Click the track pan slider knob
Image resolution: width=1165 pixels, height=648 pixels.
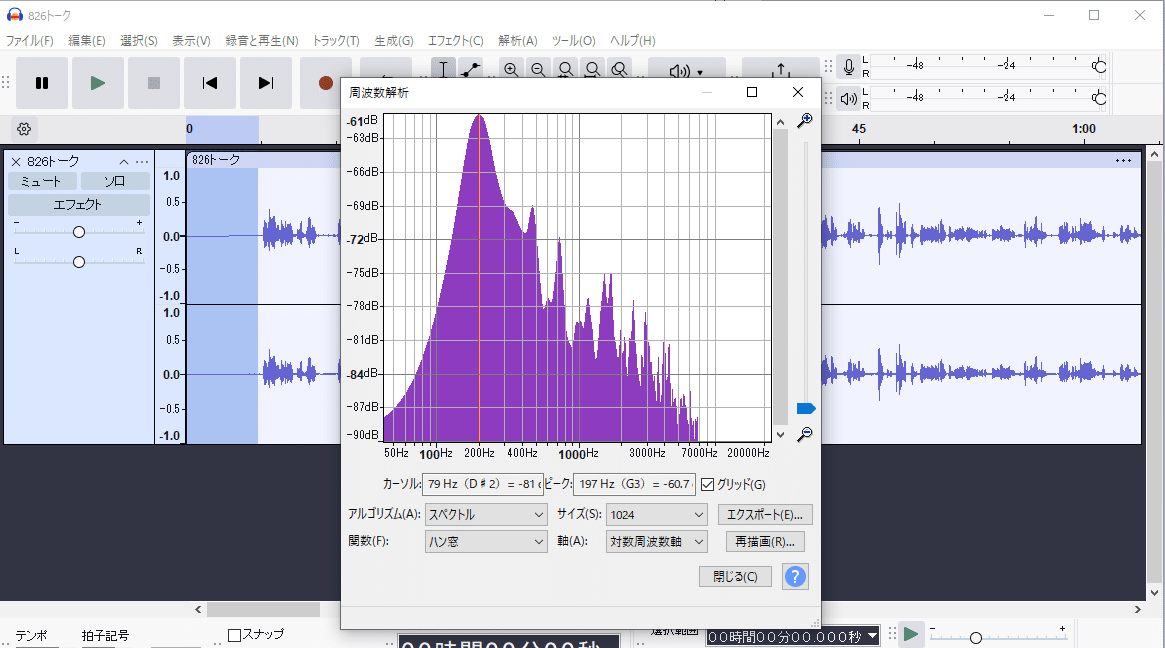(x=79, y=262)
